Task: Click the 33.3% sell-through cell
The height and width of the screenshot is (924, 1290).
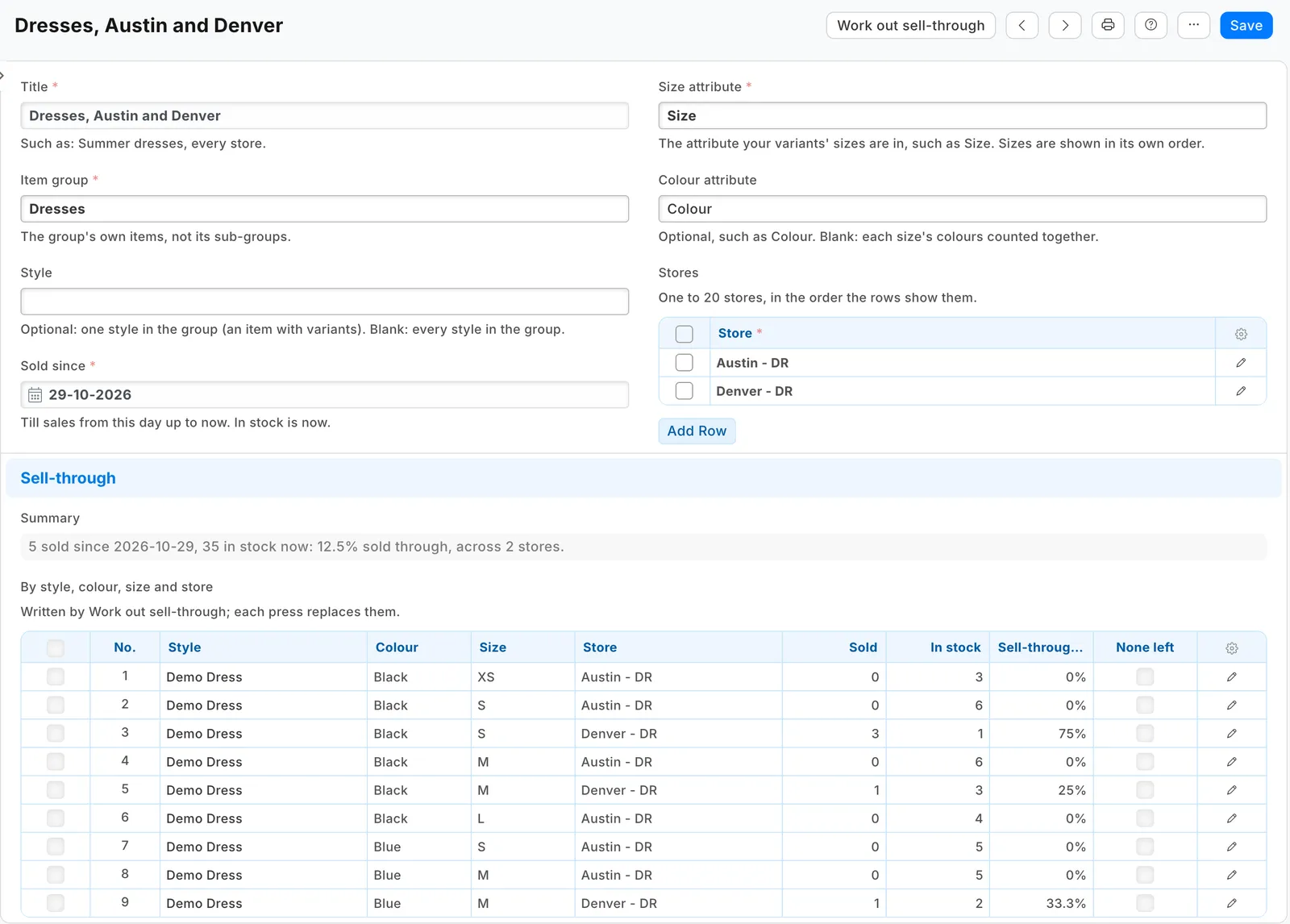Action: pos(1042,903)
